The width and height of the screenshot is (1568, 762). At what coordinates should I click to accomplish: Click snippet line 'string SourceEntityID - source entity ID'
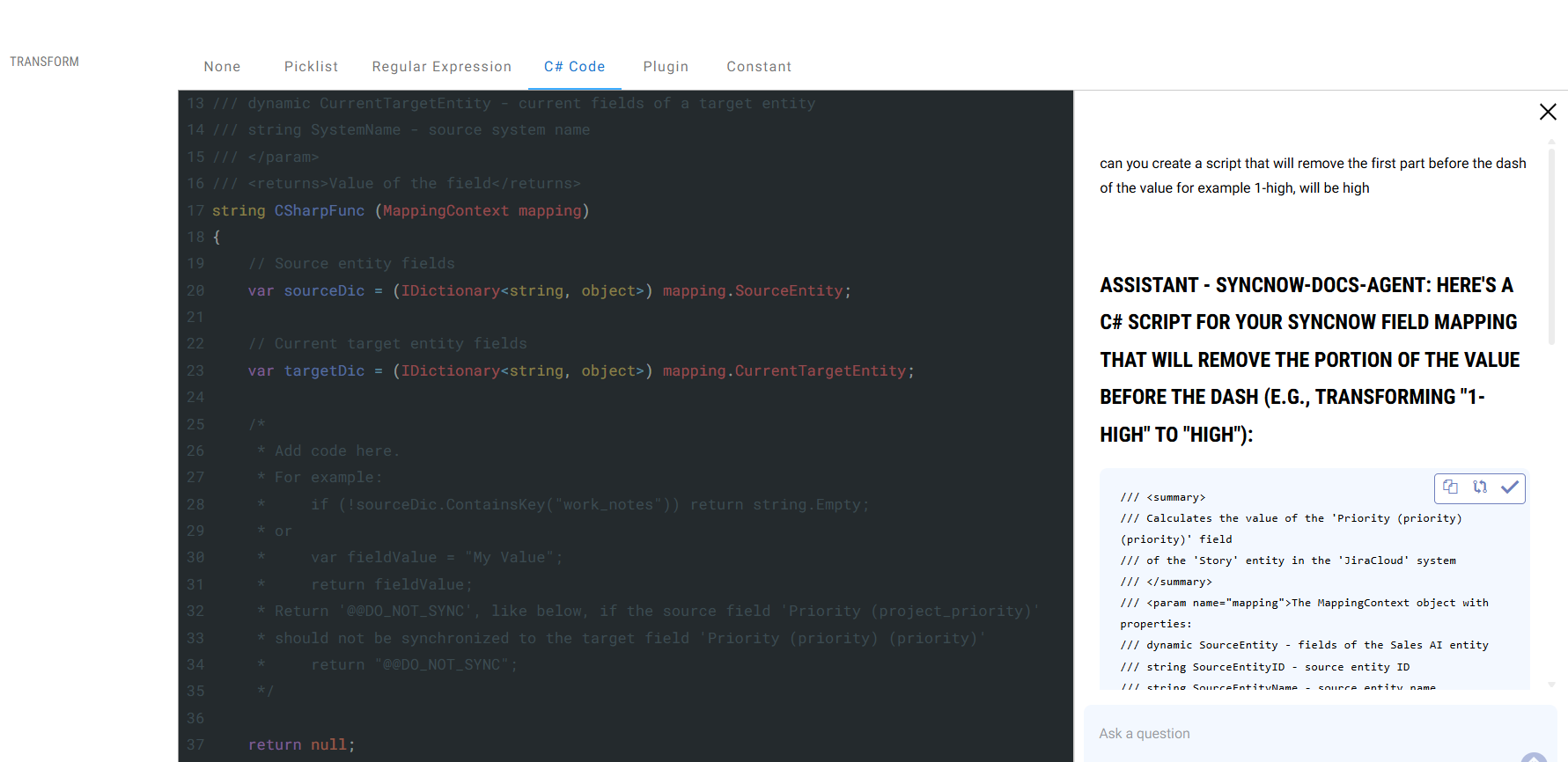point(1265,667)
